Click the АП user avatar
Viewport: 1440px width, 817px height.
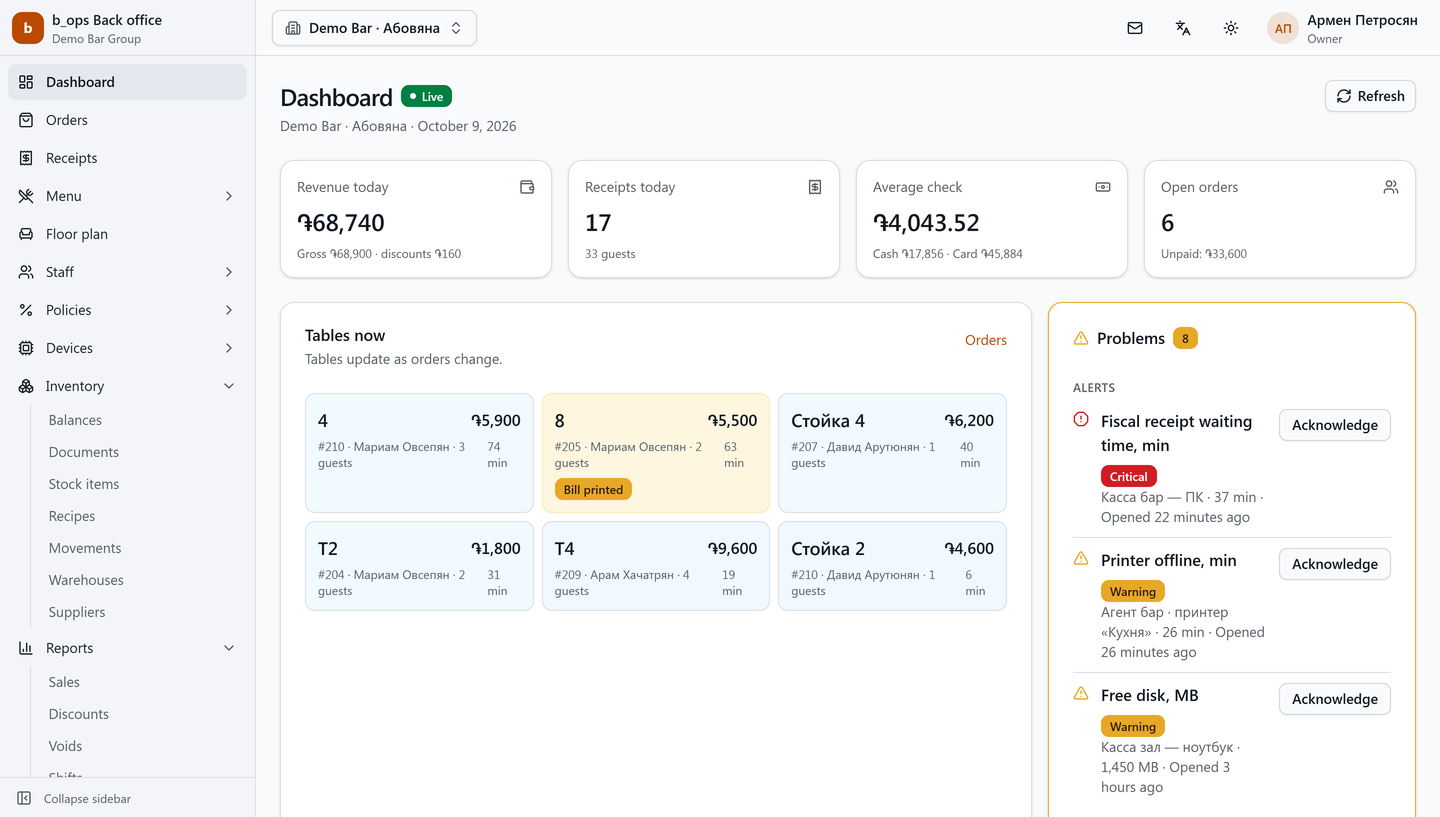point(1283,28)
